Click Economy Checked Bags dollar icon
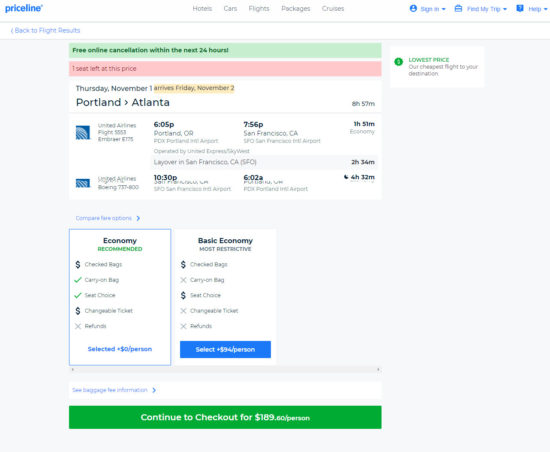Viewport: 550px width, 452px height. click(78, 264)
